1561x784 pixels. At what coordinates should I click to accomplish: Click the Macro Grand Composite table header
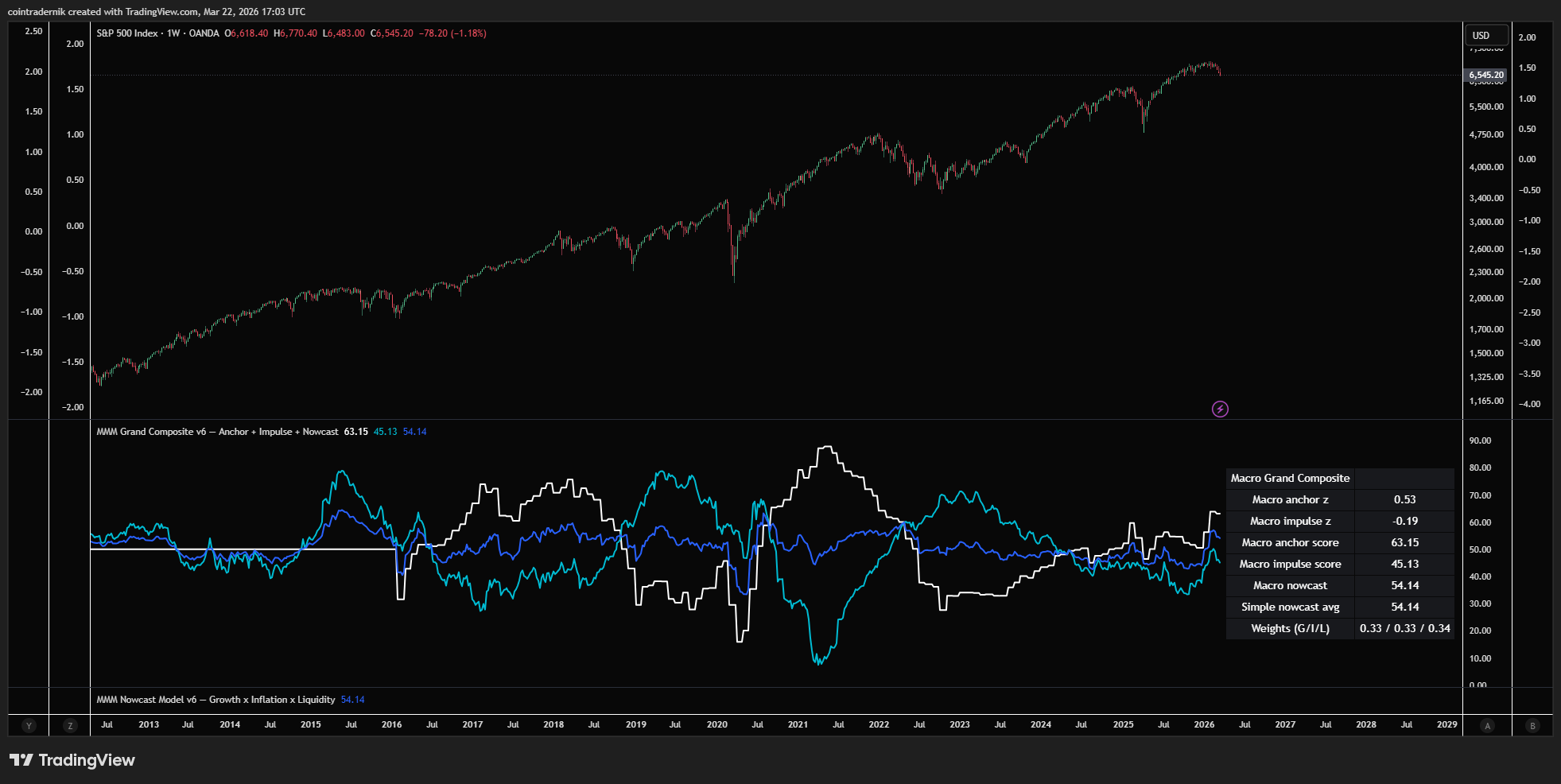pyautogui.click(x=1290, y=478)
